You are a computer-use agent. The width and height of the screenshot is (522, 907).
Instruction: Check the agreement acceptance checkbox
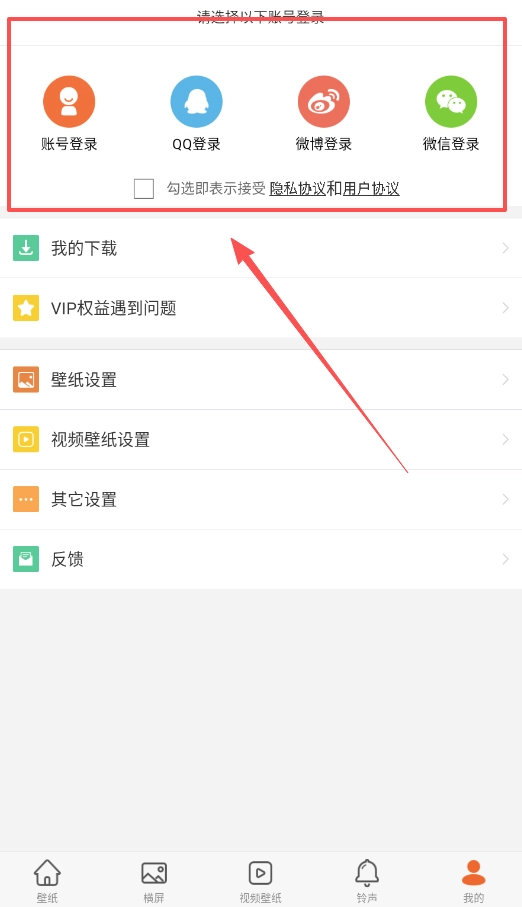click(x=144, y=189)
